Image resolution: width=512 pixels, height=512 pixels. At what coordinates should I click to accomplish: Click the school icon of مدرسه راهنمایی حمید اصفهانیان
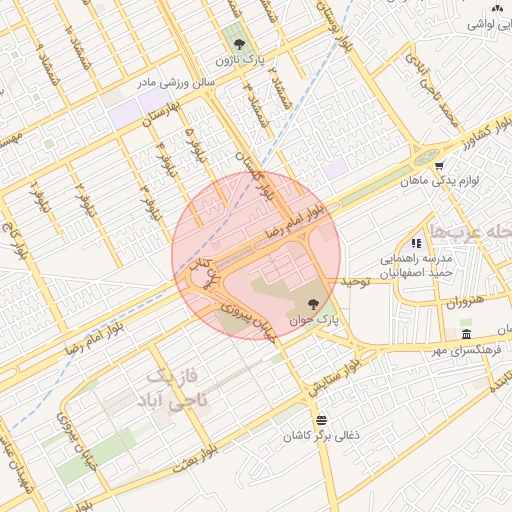[416, 243]
